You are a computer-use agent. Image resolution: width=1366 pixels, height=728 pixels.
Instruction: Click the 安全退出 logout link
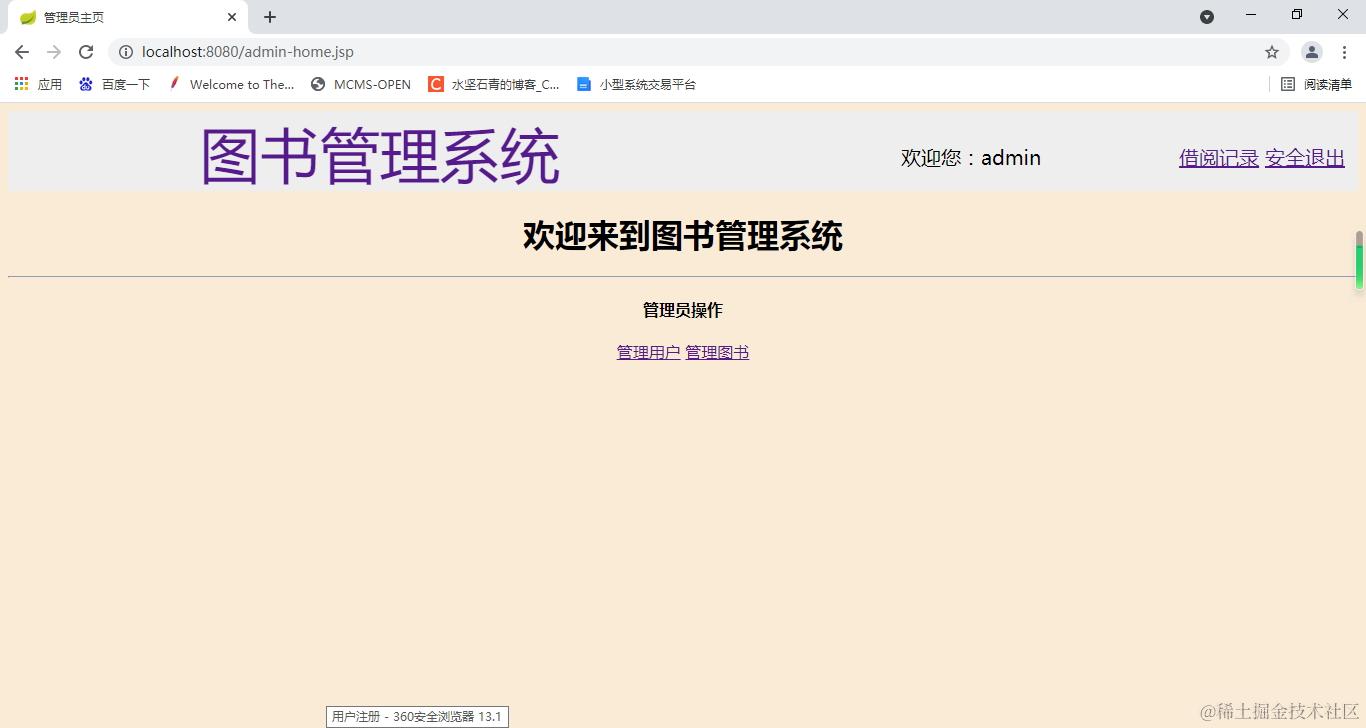pyautogui.click(x=1305, y=158)
